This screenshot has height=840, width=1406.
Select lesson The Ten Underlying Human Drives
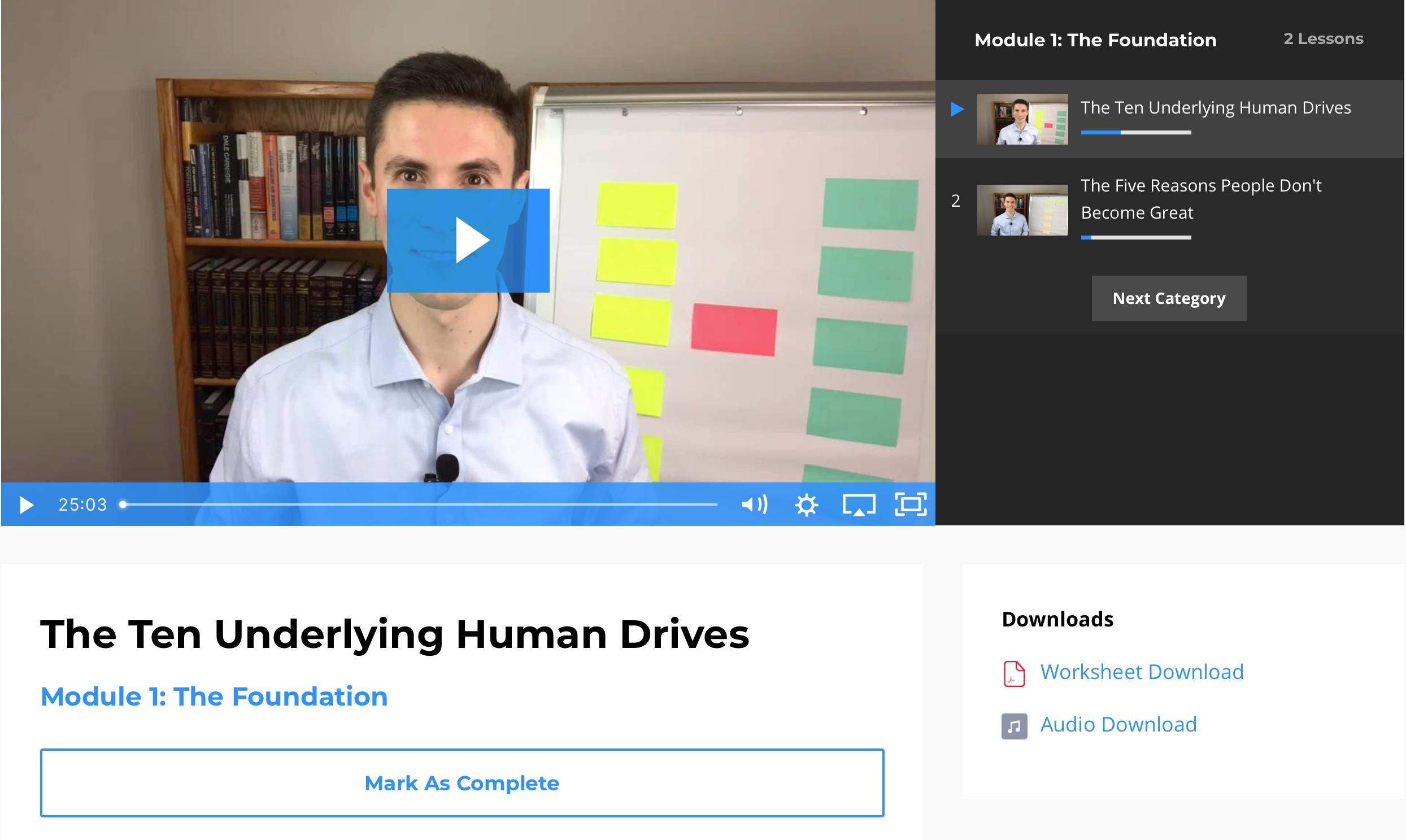1216,107
